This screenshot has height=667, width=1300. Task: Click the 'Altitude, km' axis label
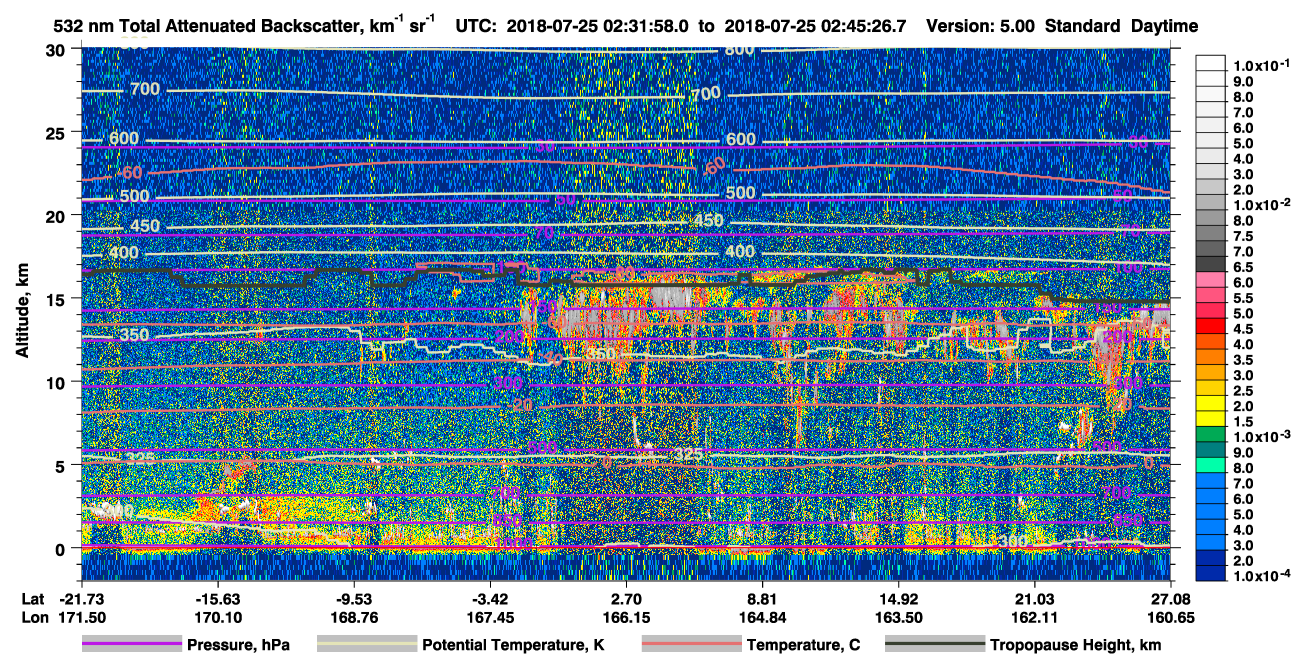(x=23, y=313)
